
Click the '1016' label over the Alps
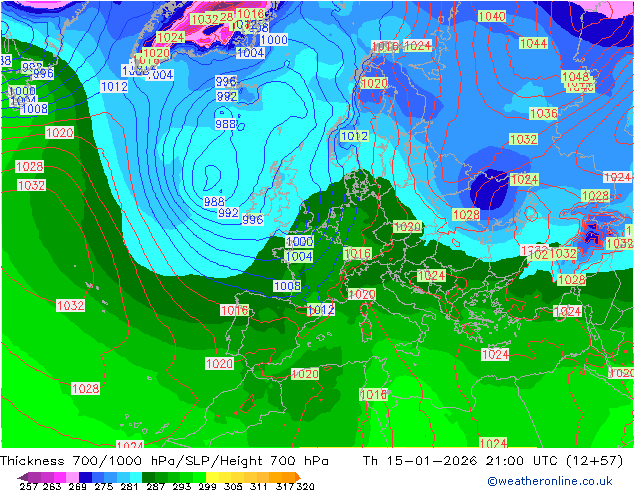pos(357,254)
